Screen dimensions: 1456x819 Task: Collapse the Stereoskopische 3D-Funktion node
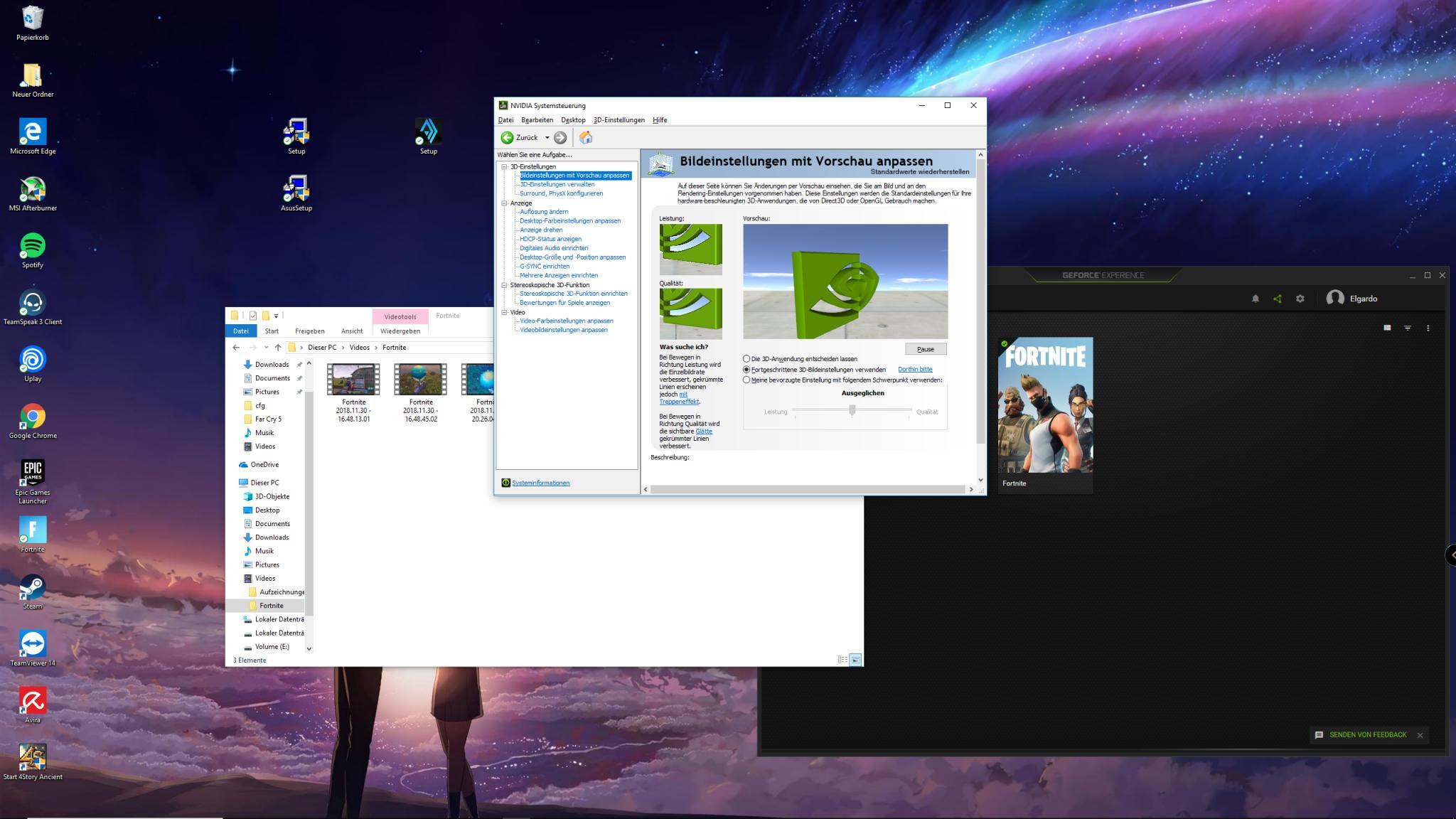pyautogui.click(x=504, y=285)
